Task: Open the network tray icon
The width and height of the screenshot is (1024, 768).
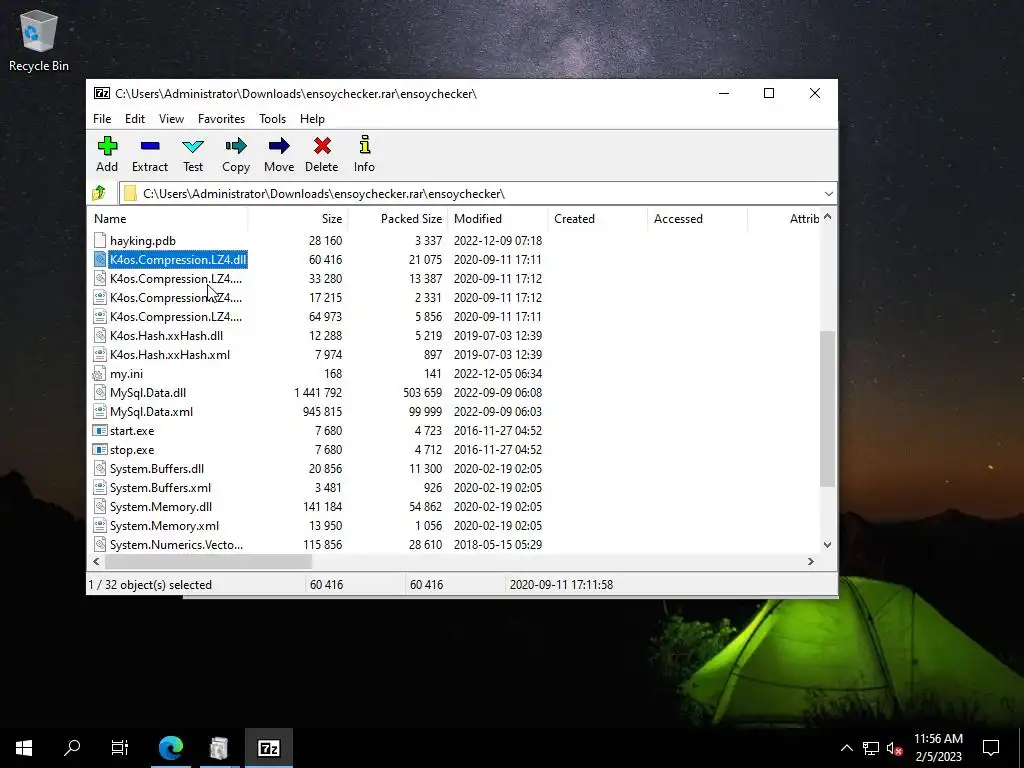Action: pos(871,748)
